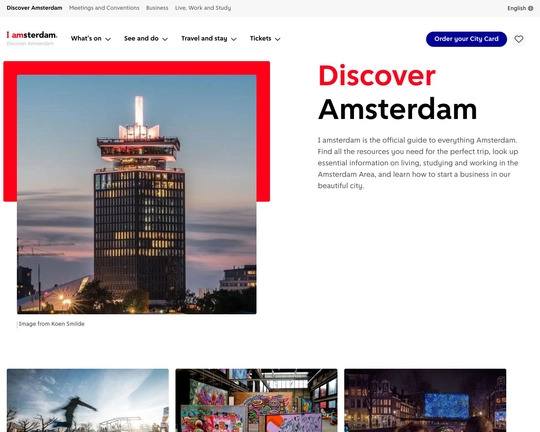This screenshot has height=432, width=540.
Task: Click the Discover Amsterdam subtitle under the logo
Action: 30,44
